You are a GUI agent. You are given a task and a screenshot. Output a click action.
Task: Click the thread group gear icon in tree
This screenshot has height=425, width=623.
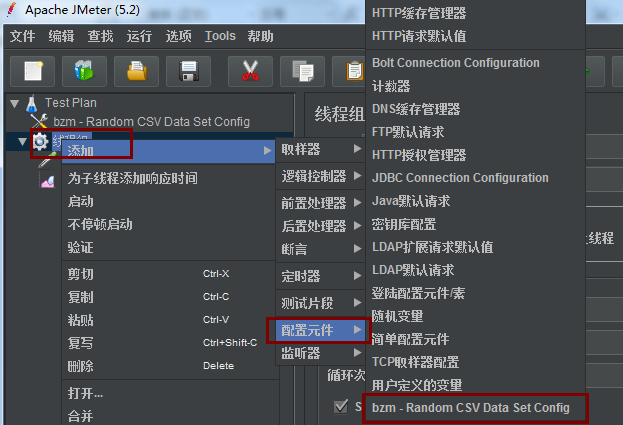(40, 141)
